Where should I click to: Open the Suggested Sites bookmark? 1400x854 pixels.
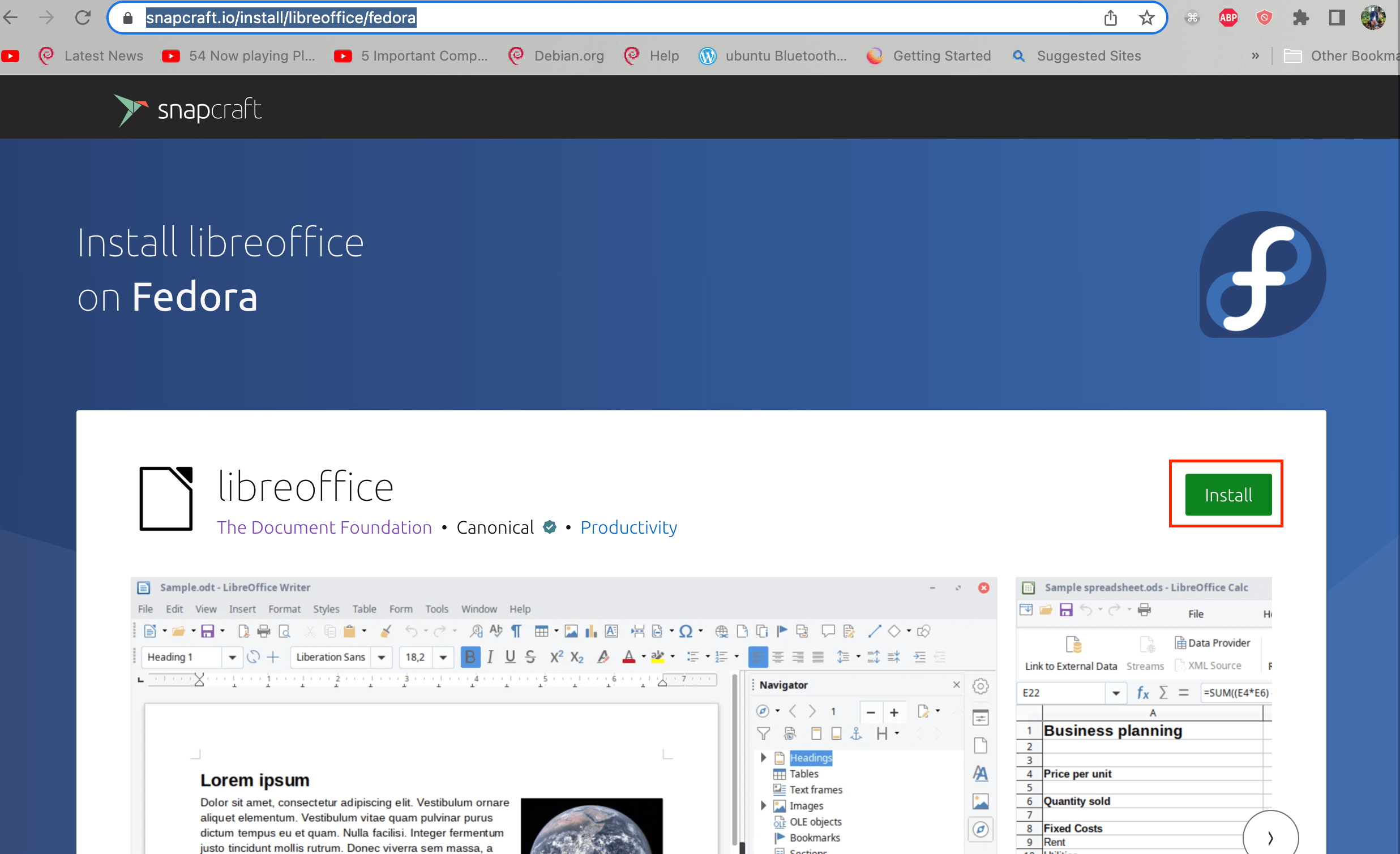click(1077, 55)
